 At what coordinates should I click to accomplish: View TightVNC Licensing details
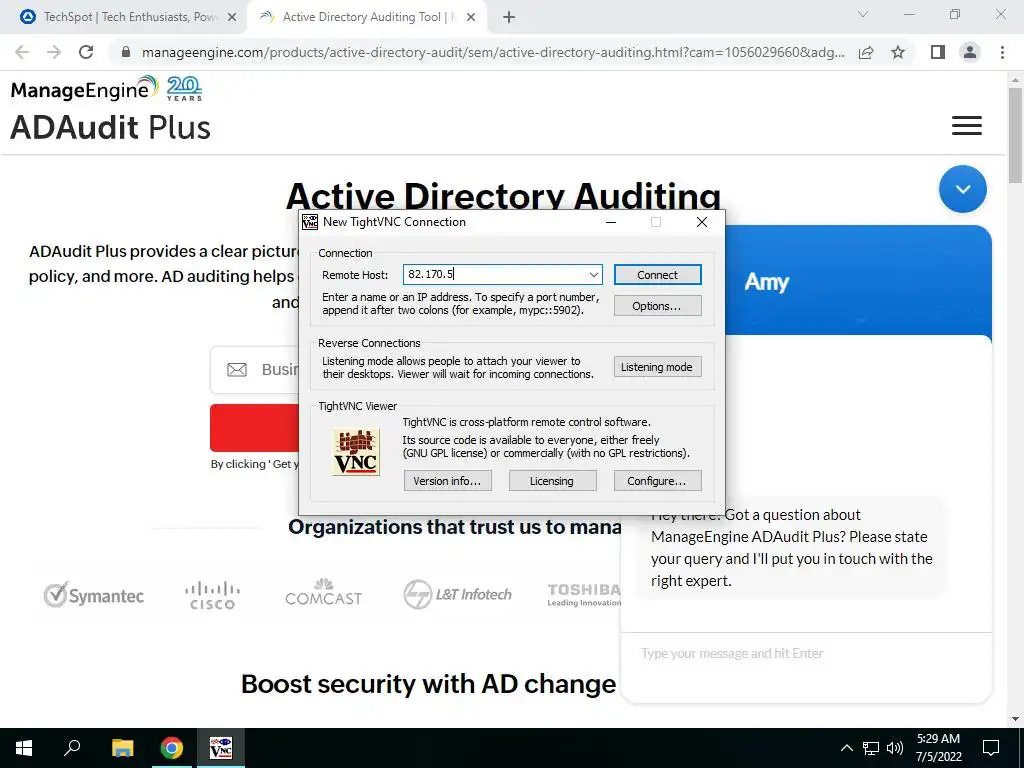pyautogui.click(x=552, y=481)
